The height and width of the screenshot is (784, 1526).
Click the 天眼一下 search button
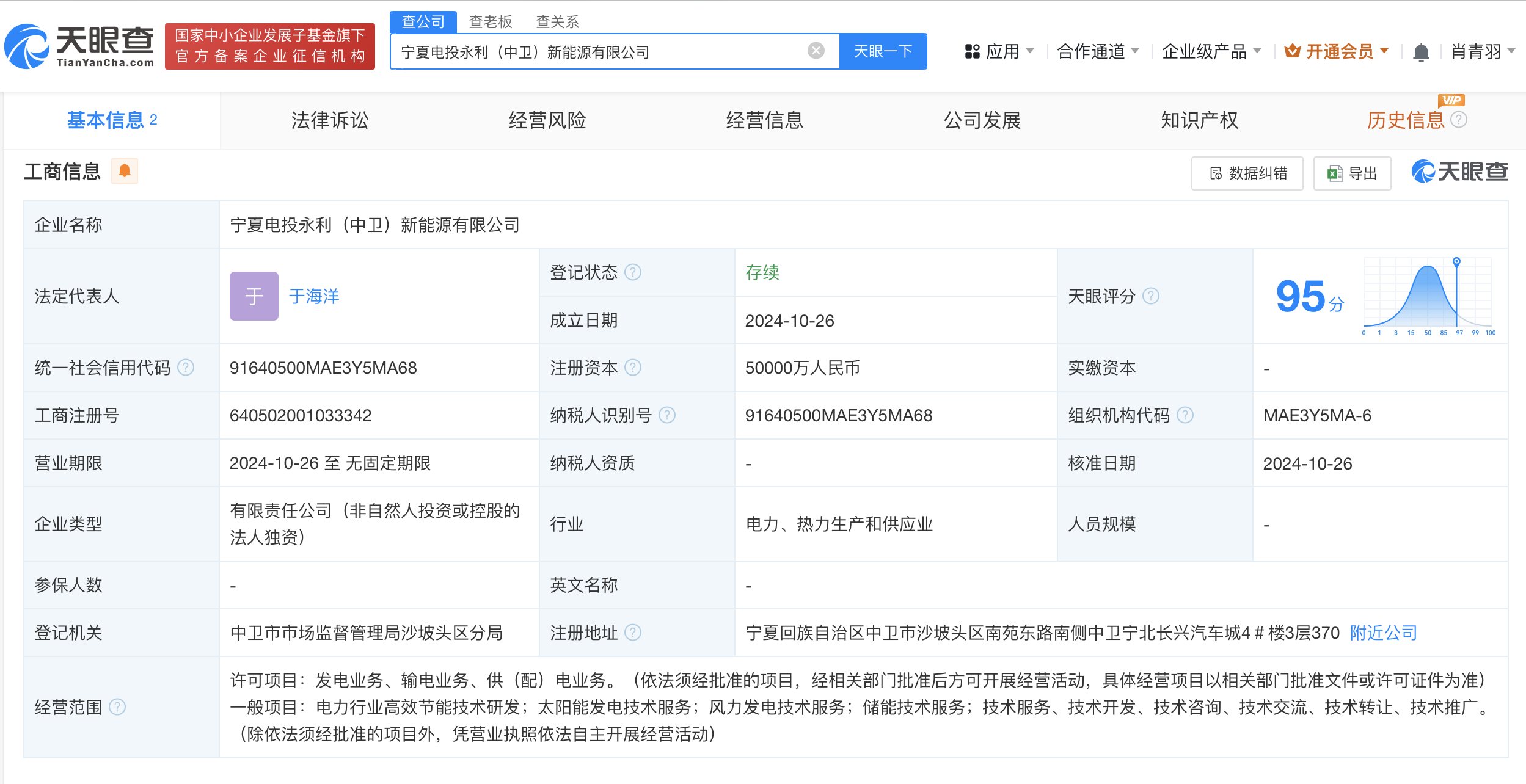coord(883,51)
